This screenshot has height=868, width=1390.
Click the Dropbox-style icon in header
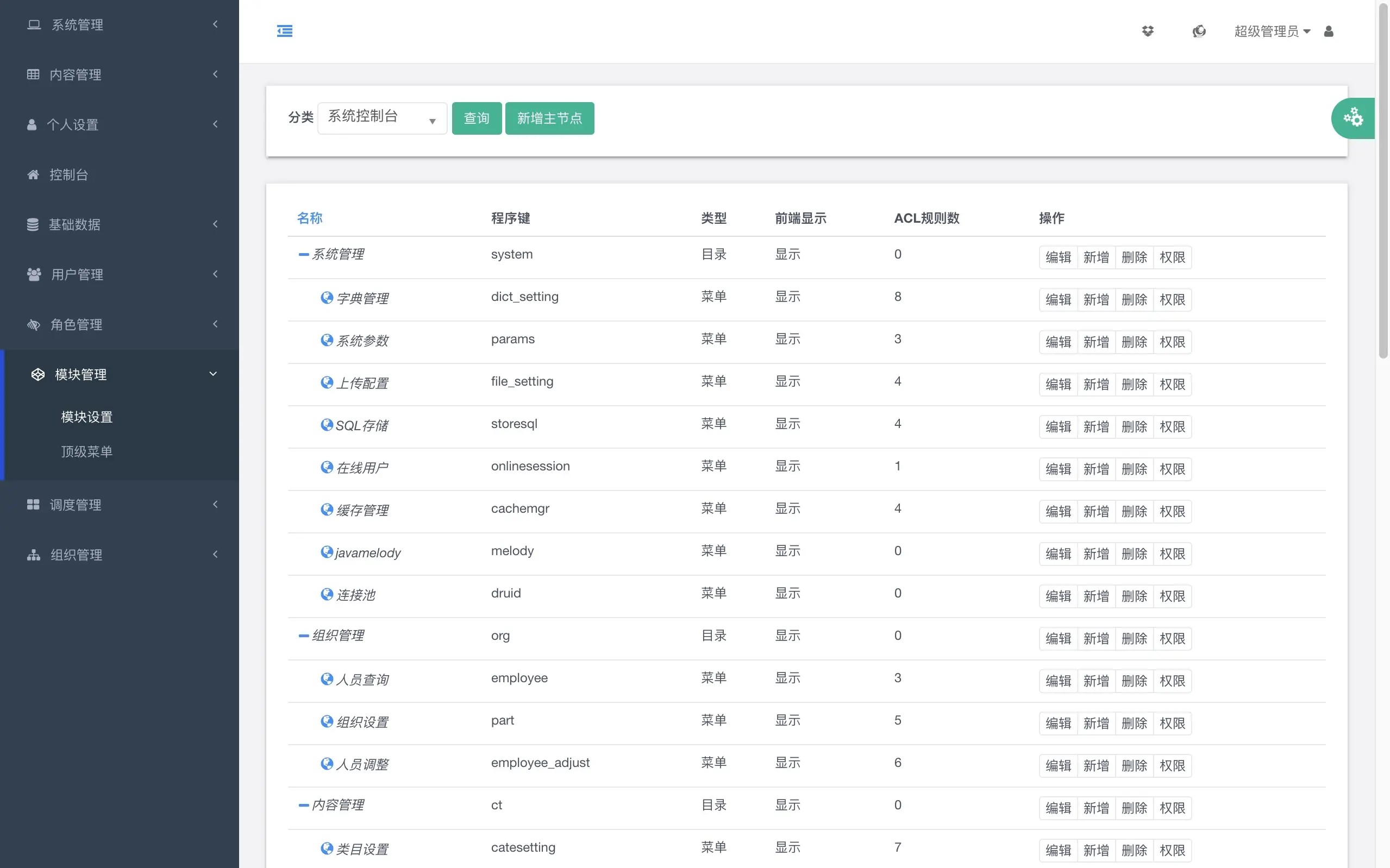[1147, 31]
